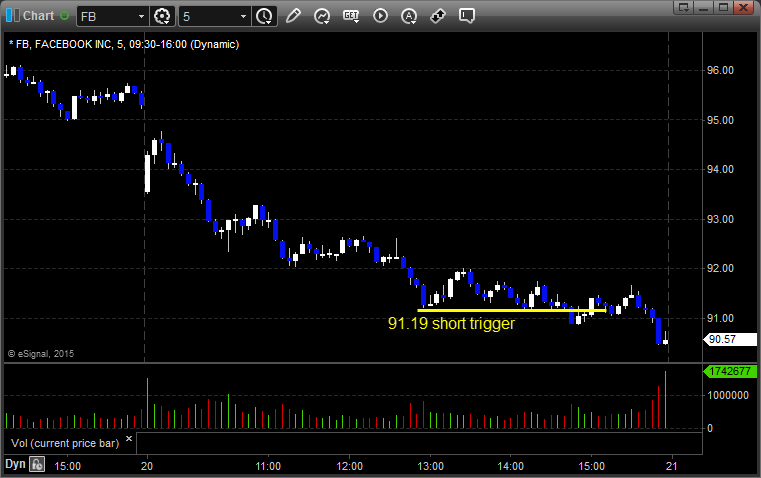Viewport: 761px width, 478px height.
Task: Close the Vol study tab
Action: pyautogui.click(x=130, y=437)
